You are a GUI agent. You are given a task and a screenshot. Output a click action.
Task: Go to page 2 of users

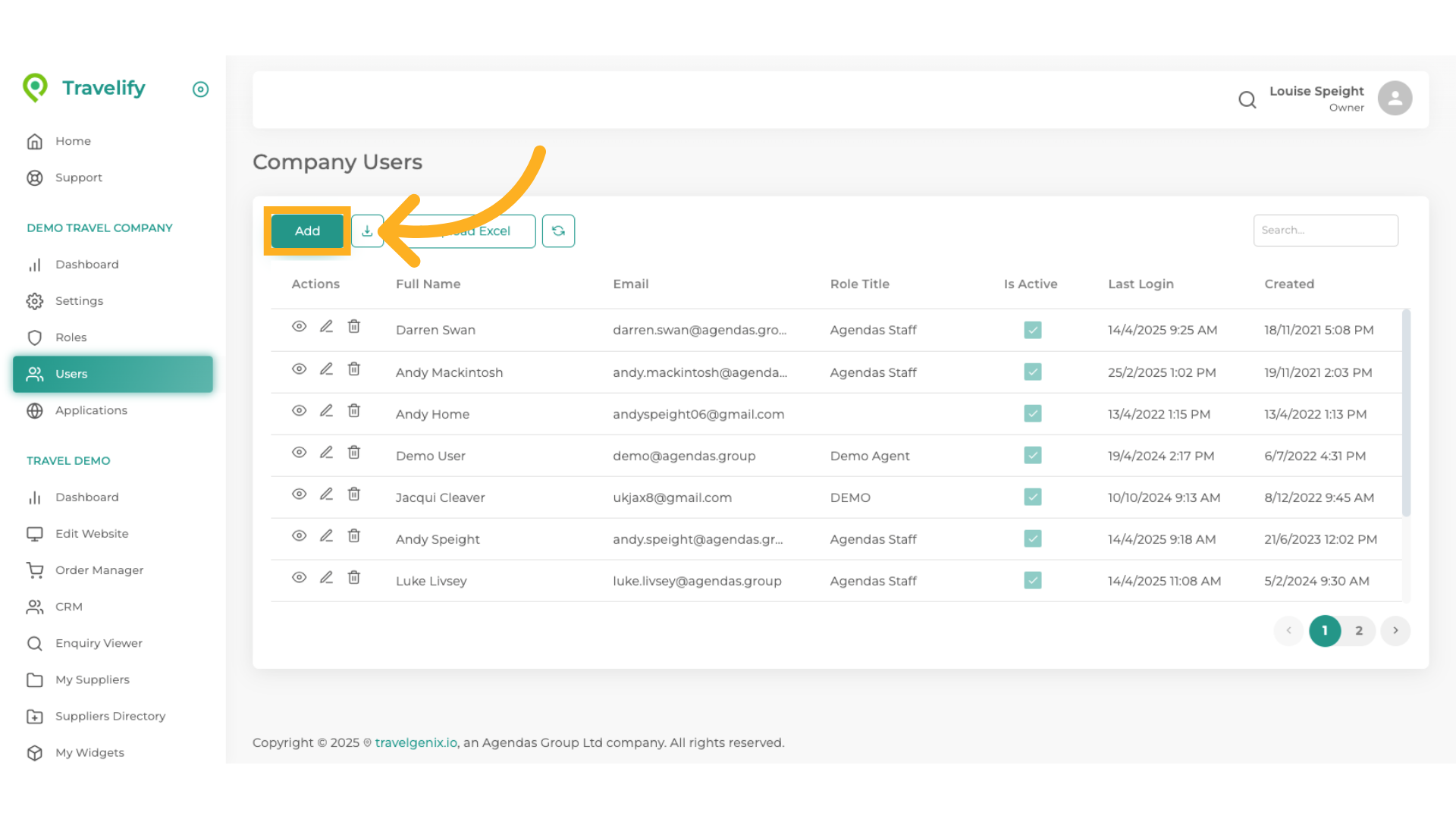tap(1359, 631)
